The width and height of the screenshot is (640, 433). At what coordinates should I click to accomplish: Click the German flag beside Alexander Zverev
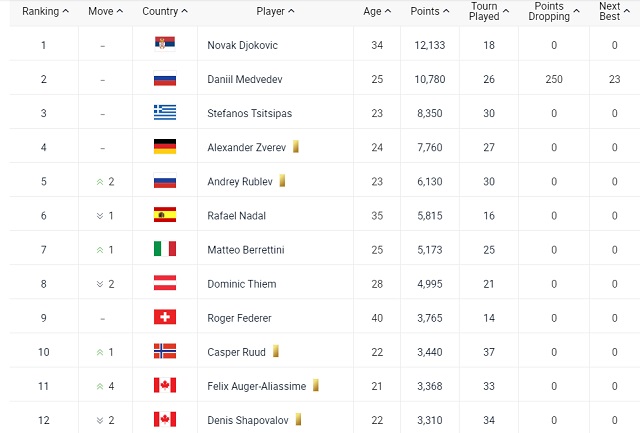click(x=164, y=147)
